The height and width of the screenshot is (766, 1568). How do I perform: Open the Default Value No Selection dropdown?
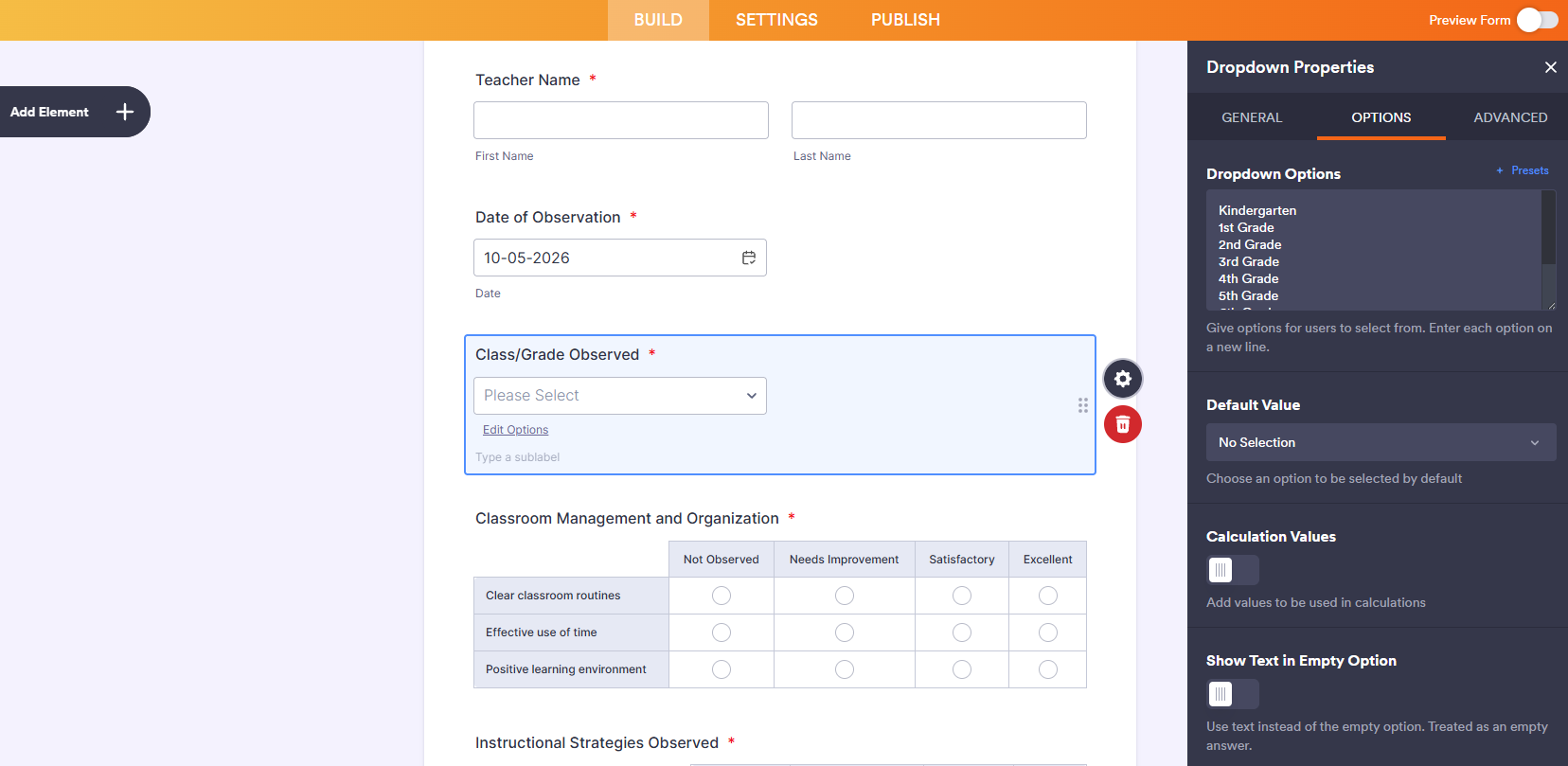[x=1381, y=442]
